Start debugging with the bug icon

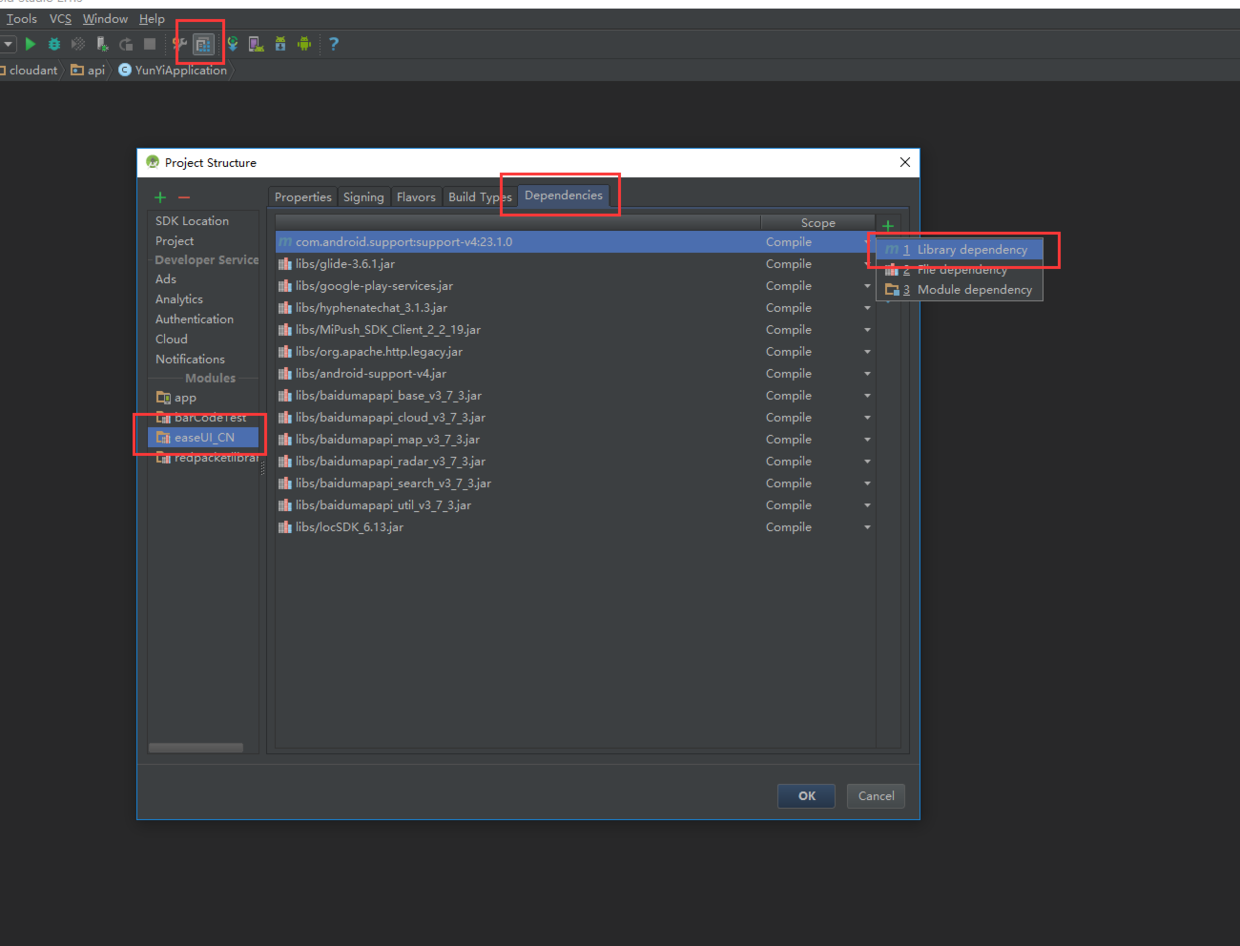pos(54,44)
